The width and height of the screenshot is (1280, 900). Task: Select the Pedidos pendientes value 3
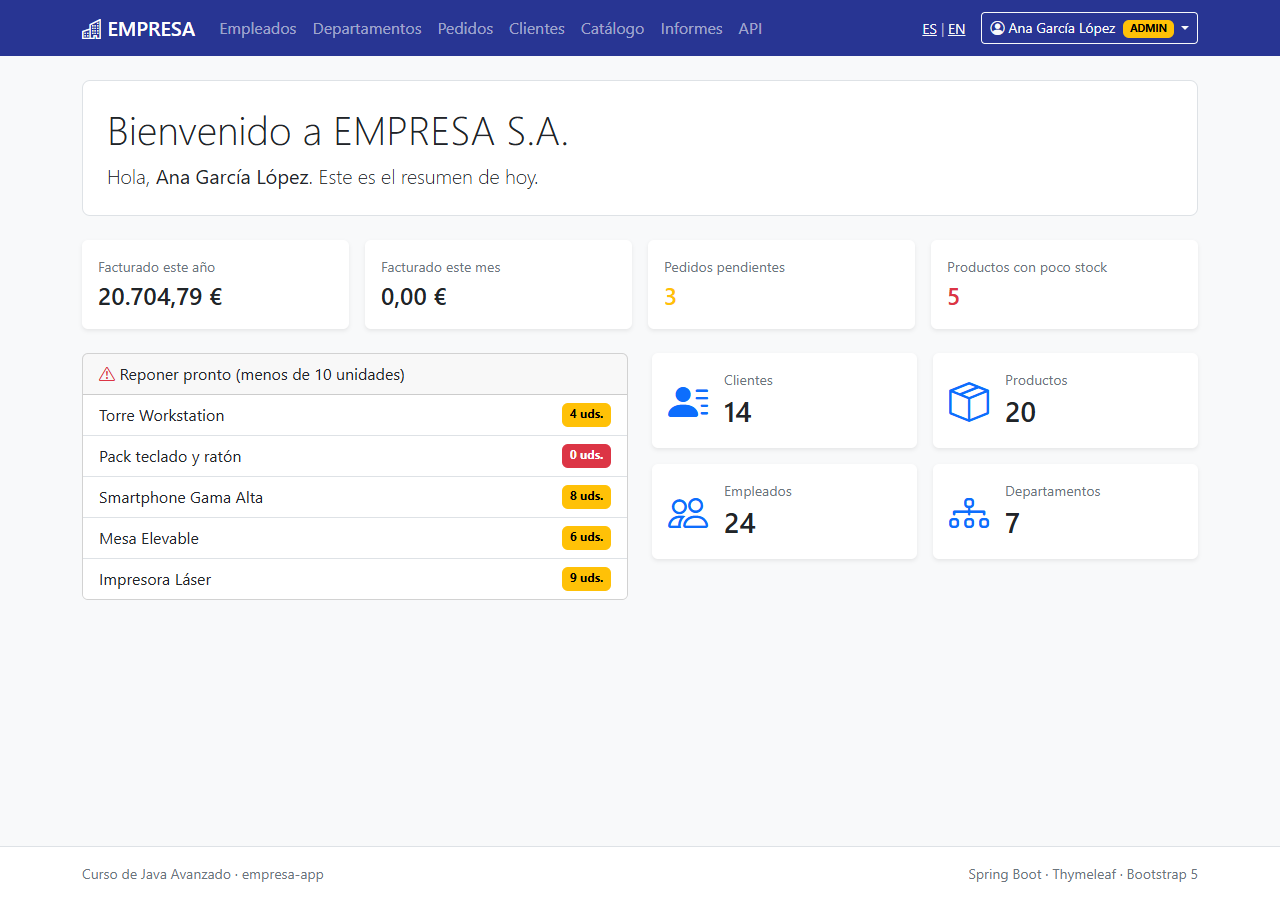pos(670,297)
